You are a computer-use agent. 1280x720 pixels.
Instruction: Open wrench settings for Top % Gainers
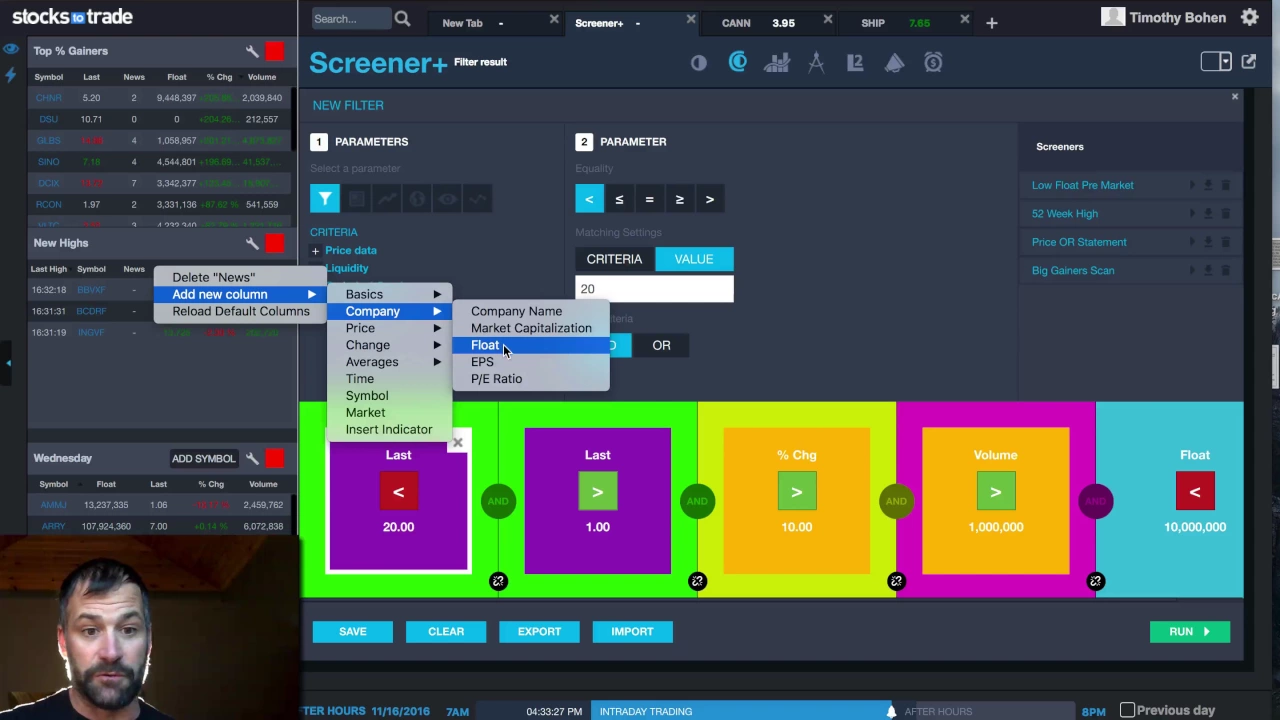coord(252,51)
